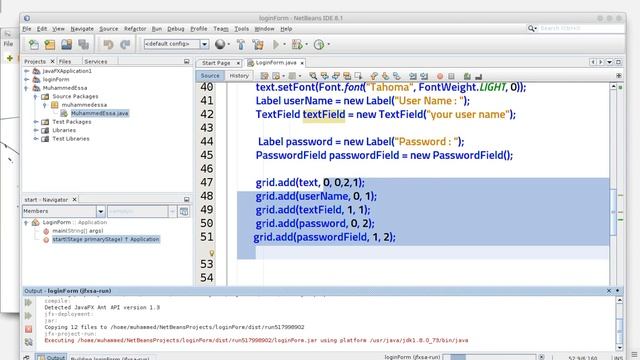Click the Comment editor toolbar icon
The height and width of the screenshot is (360, 640).
[467, 76]
